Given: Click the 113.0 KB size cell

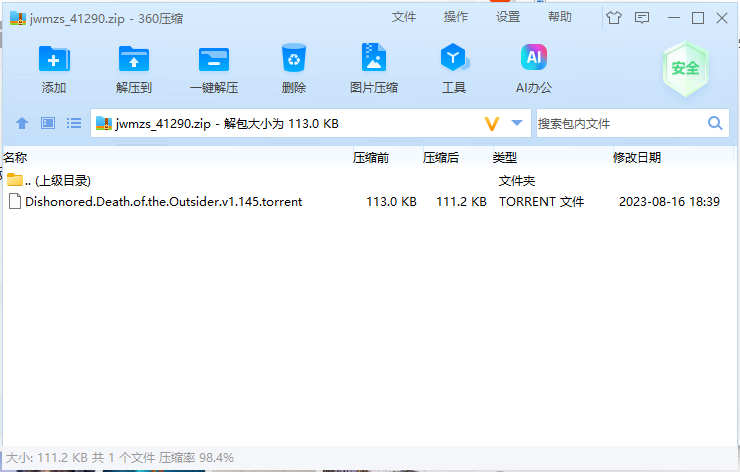Looking at the screenshot, I should [391, 202].
